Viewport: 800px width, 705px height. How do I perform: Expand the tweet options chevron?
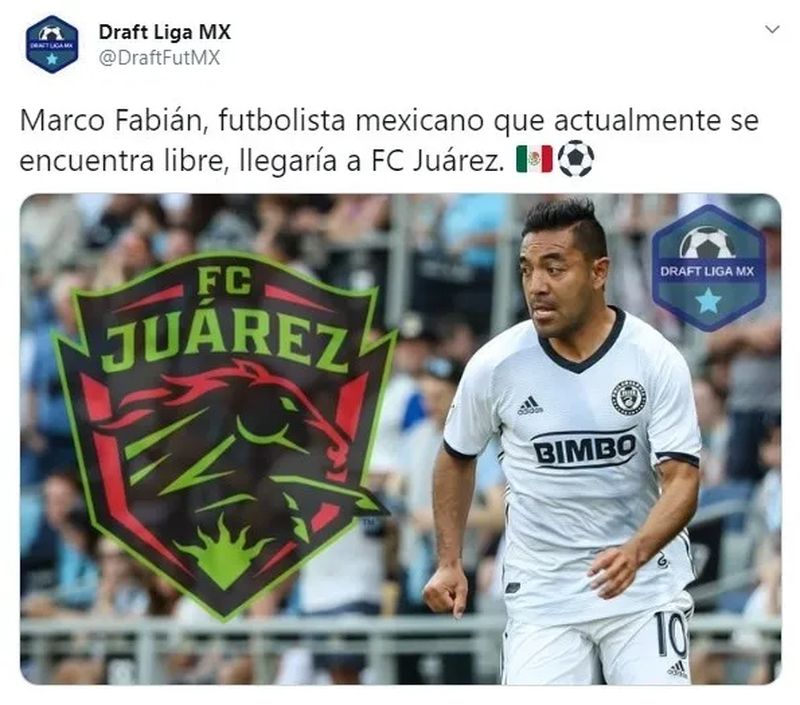point(772,30)
